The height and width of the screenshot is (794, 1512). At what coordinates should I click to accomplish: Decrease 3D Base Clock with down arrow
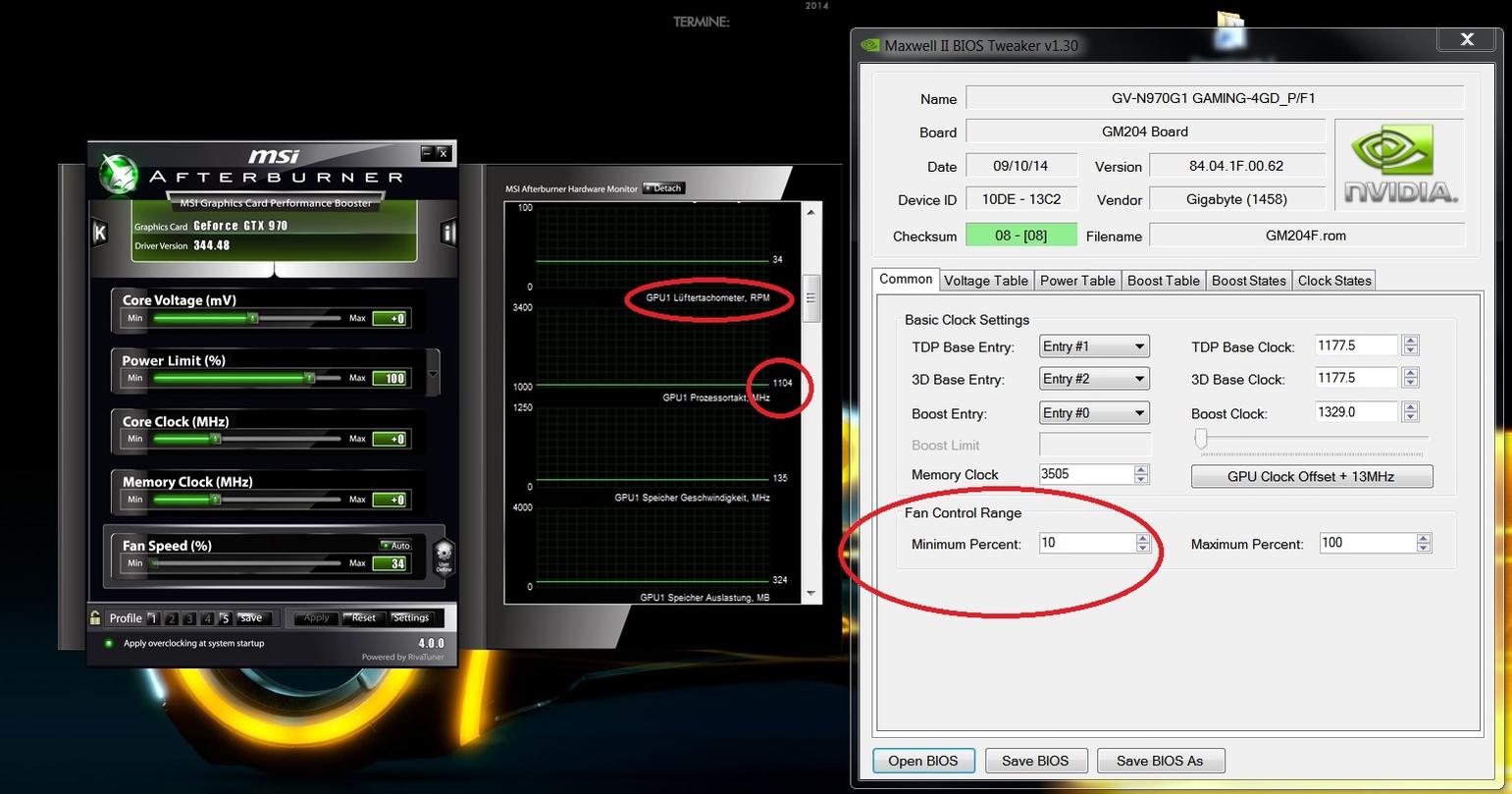point(1411,383)
